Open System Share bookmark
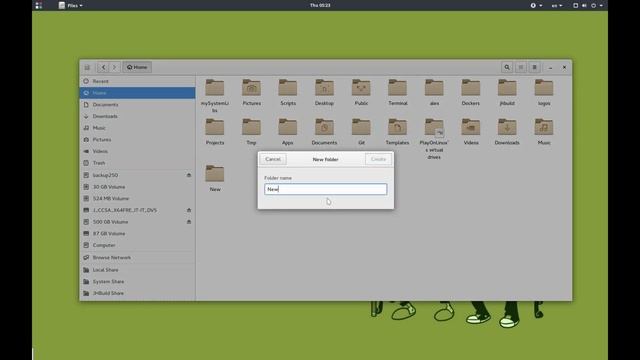The height and width of the screenshot is (360, 640). (137, 282)
